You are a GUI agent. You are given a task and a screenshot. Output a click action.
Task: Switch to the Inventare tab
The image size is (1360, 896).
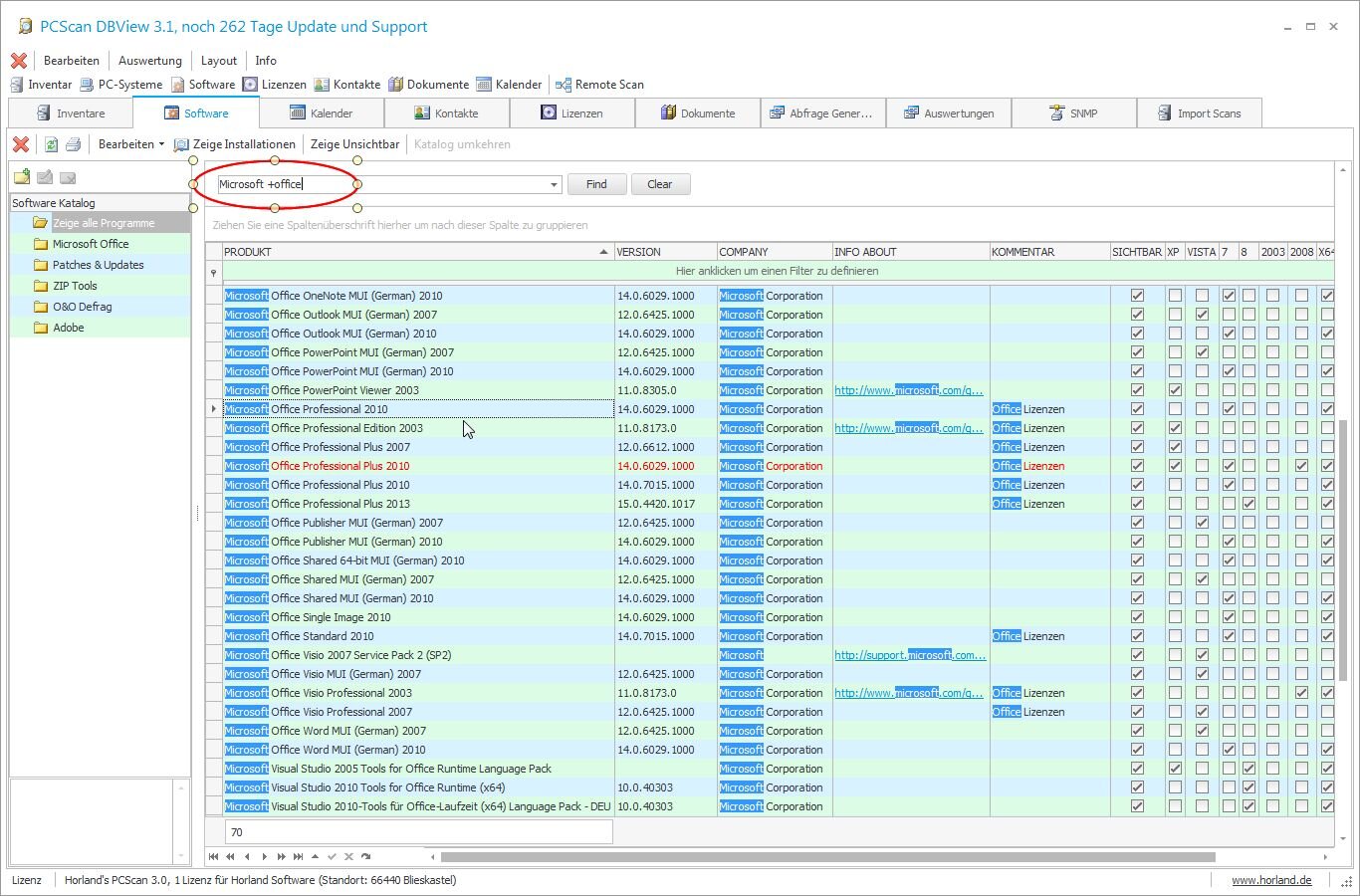click(x=71, y=113)
